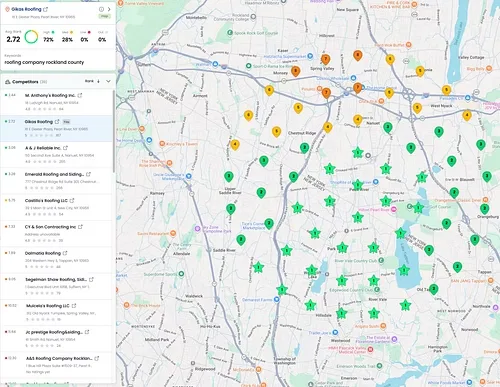Click The Estate at Florentine Gardens marker
This screenshot has height=387, width=500.
click(394, 339)
